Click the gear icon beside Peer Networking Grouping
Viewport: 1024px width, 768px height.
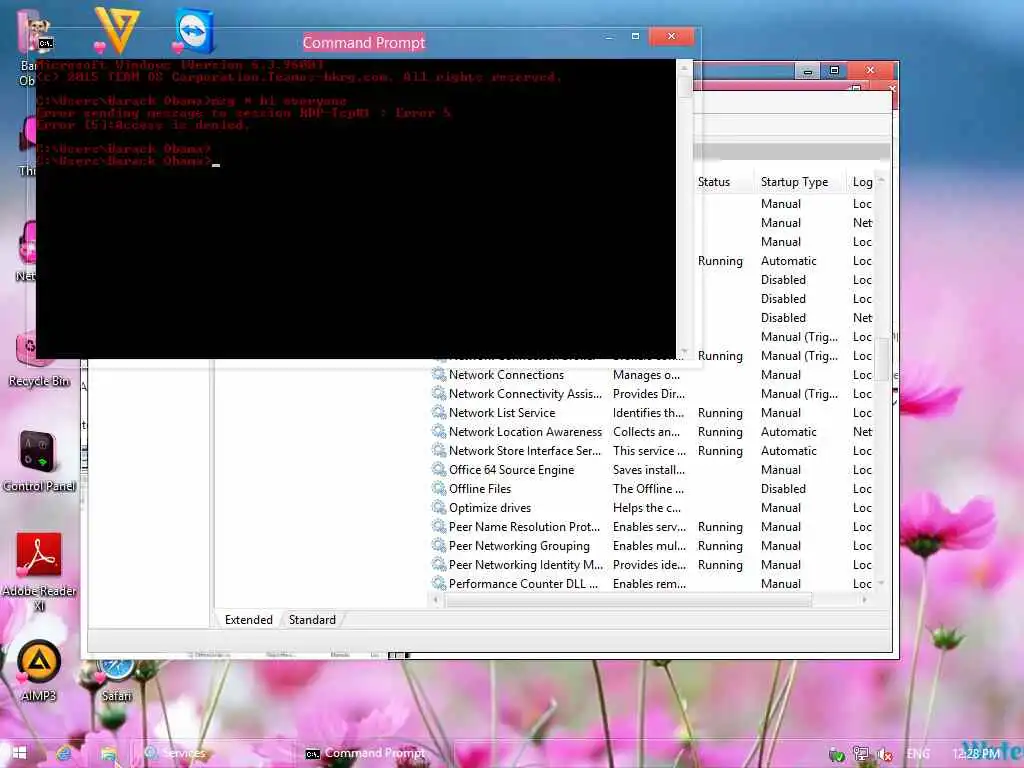[439, 545]
